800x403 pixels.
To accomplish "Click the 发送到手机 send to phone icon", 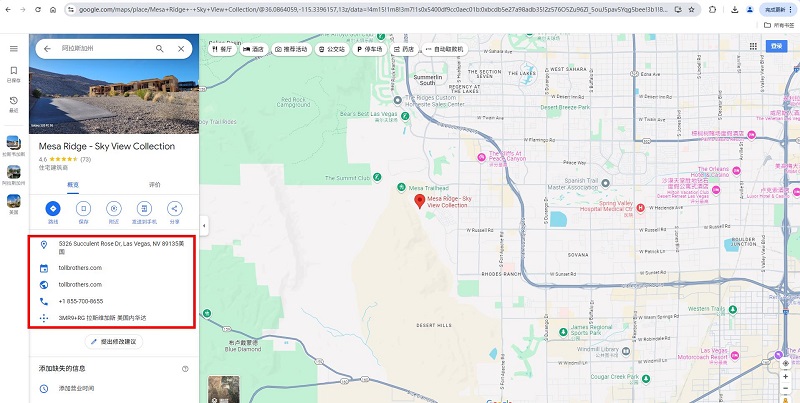I will [x=144, y=209].
